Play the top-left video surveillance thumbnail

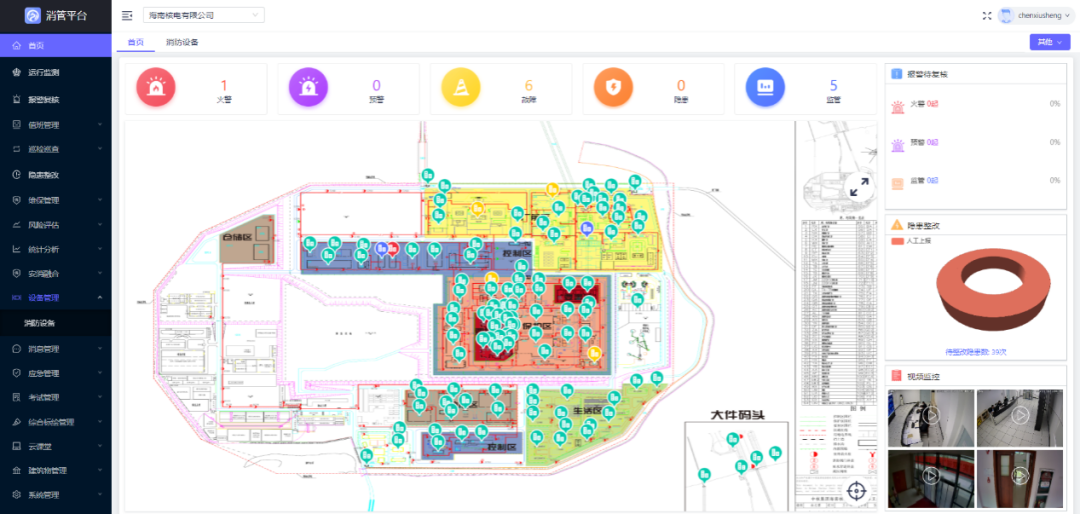(x=930, y=417)
